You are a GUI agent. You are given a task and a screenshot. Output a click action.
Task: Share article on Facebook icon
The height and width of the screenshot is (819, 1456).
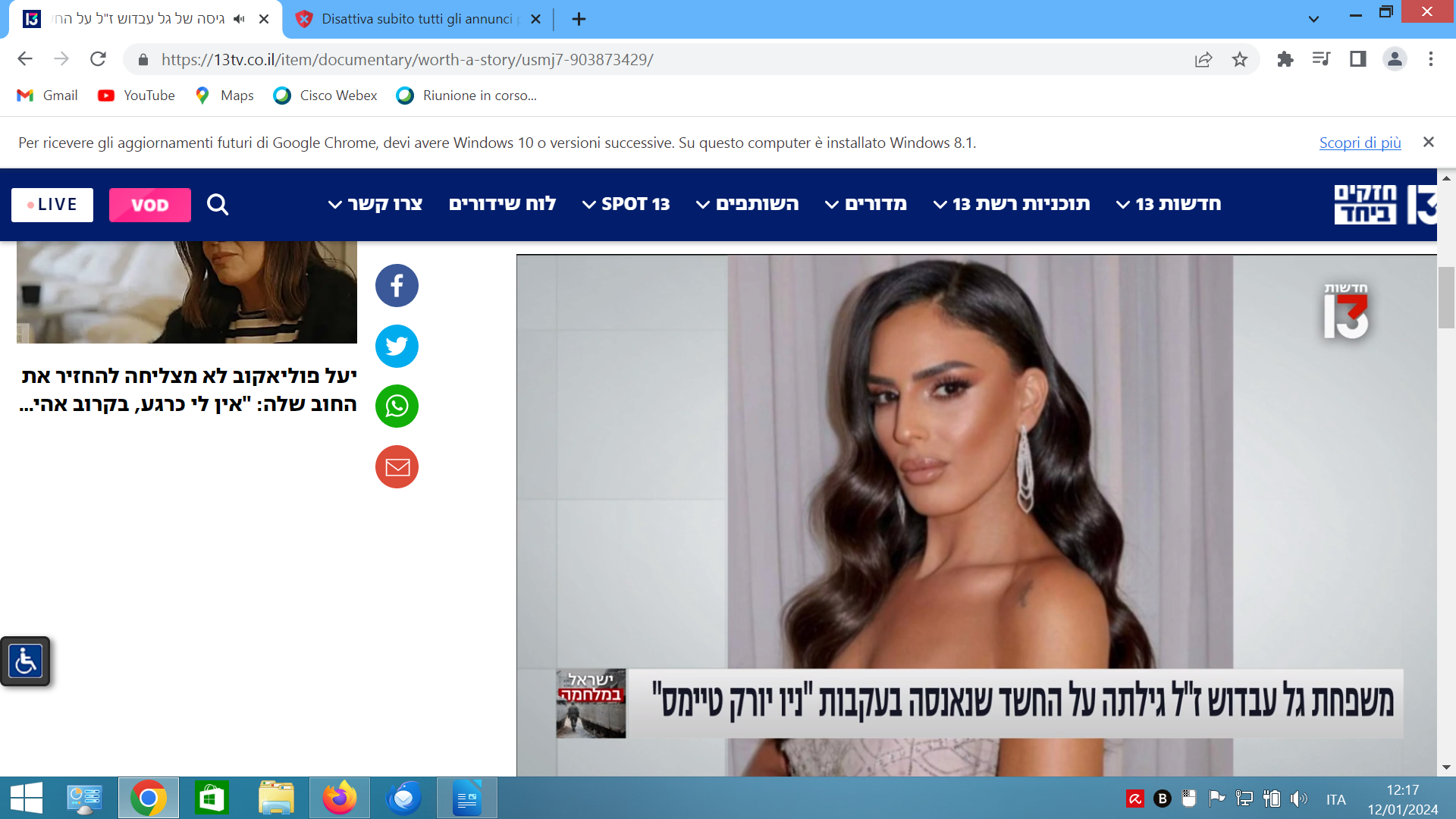(x=397, y=286)
